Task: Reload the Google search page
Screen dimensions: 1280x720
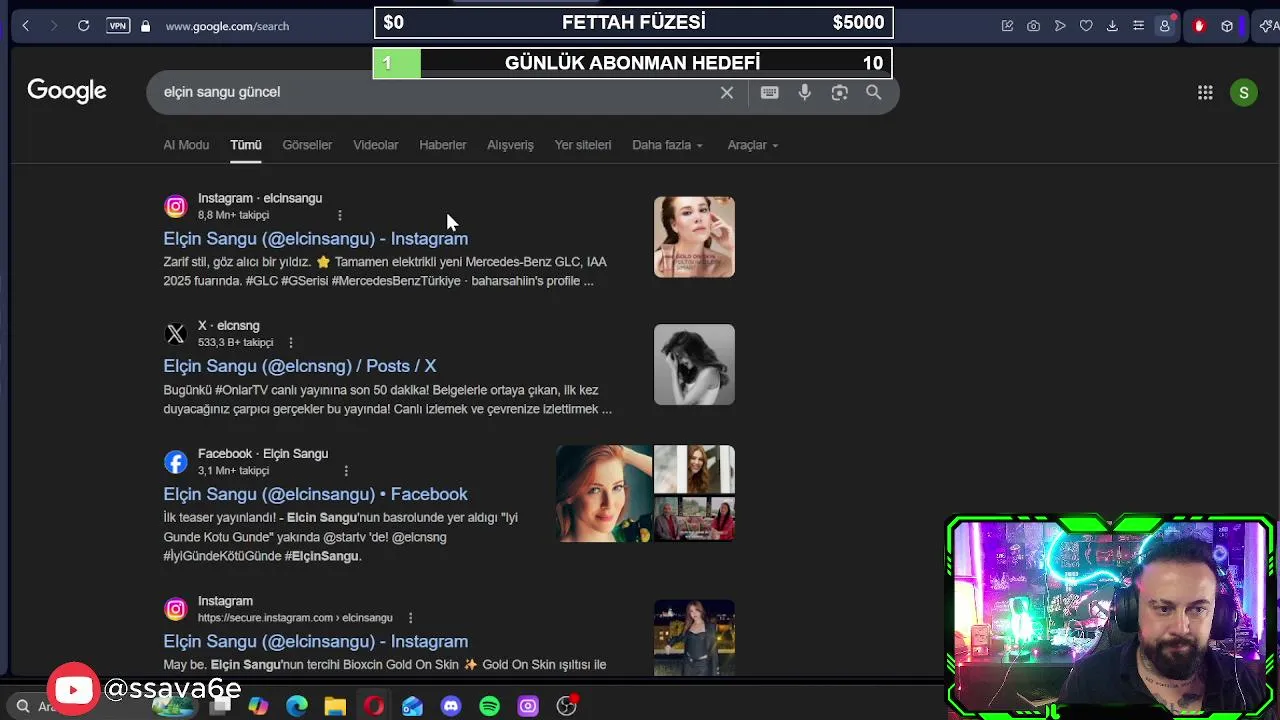Action: coord(84,26)
